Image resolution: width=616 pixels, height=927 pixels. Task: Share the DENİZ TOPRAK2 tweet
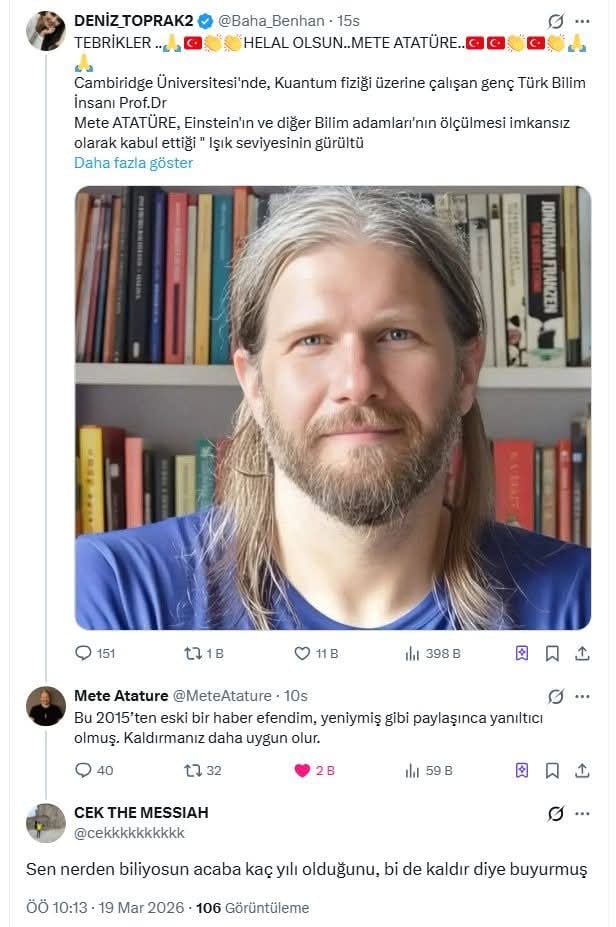coord(582,653)
